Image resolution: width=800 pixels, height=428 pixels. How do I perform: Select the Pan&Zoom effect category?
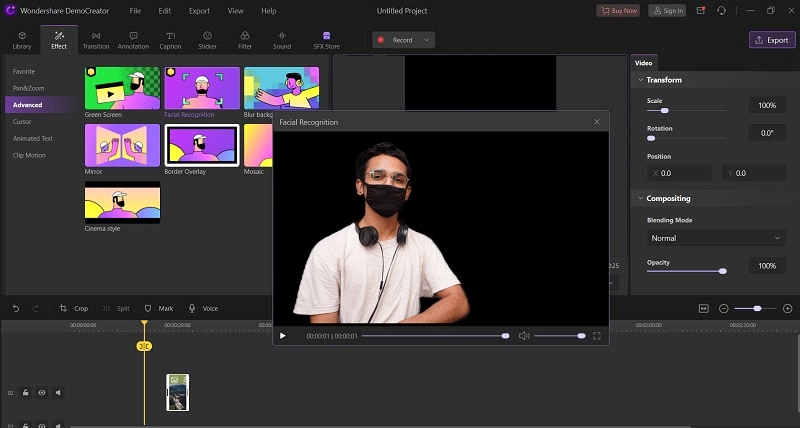[29, 88]
